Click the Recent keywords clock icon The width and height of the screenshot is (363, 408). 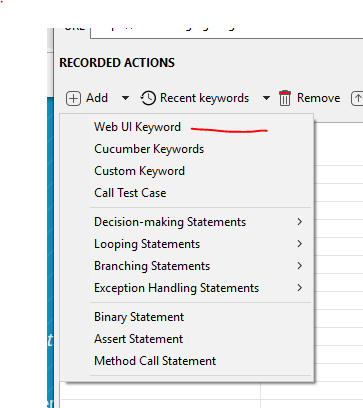[148, 98]
